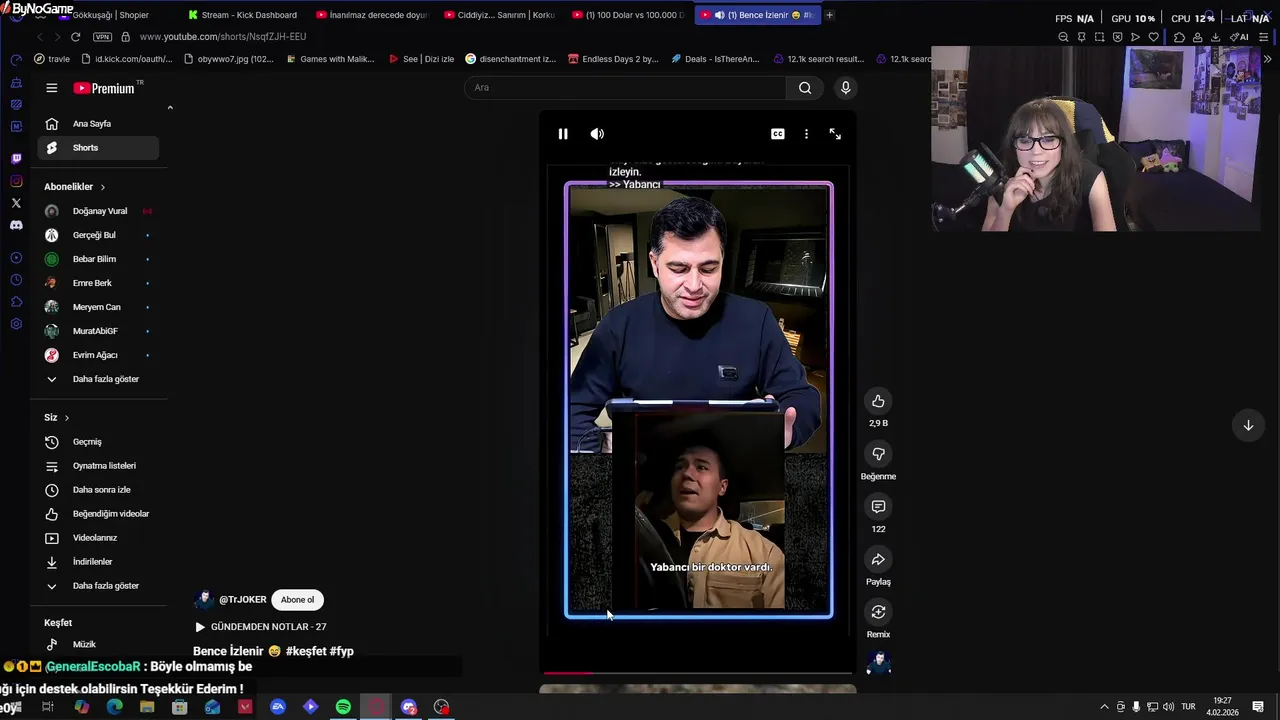This screenshot has width=1280, height=720.
Task: Open the YouTube Premium home logo
Action: (104, 88)
